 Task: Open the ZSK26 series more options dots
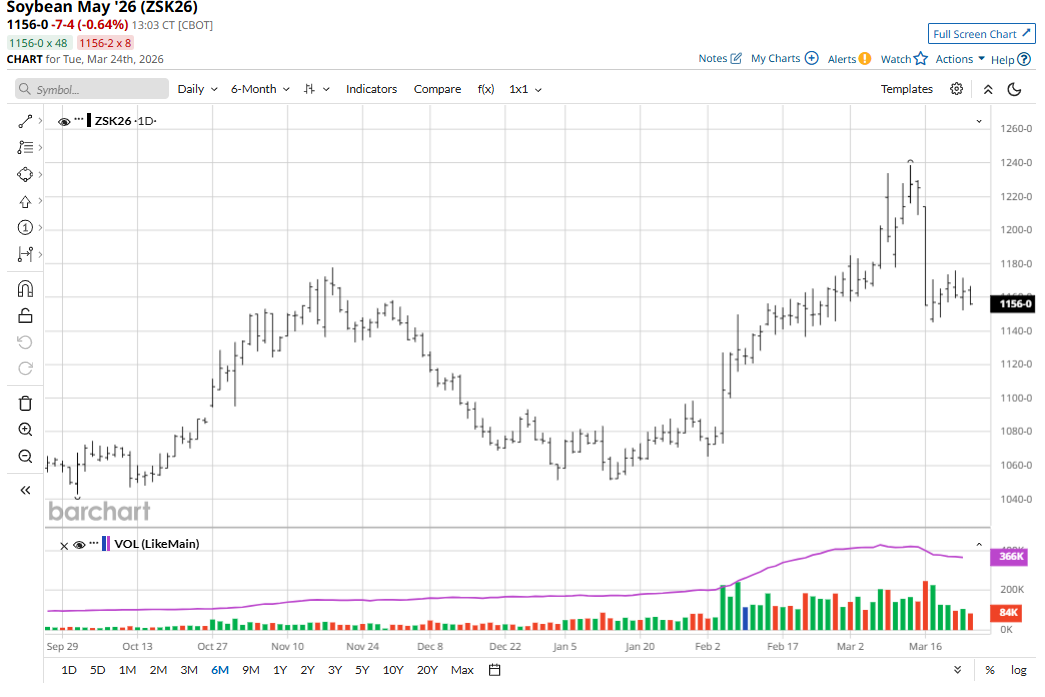[79, 119]
